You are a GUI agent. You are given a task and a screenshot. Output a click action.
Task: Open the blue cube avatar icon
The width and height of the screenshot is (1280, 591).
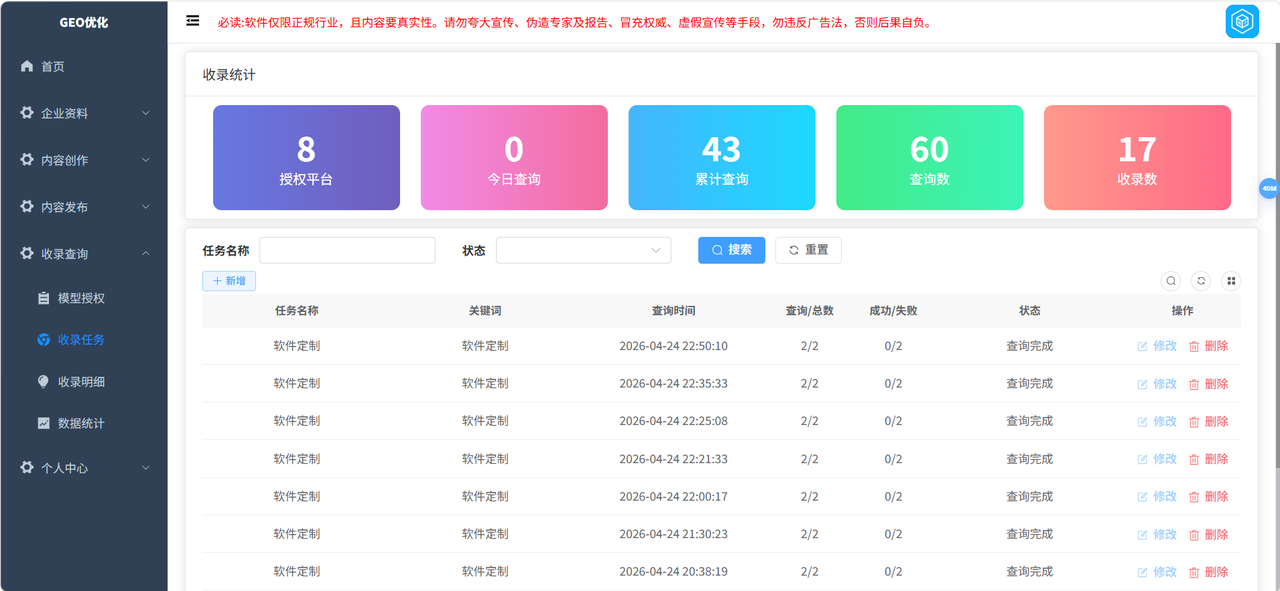tap(1242, 22)
